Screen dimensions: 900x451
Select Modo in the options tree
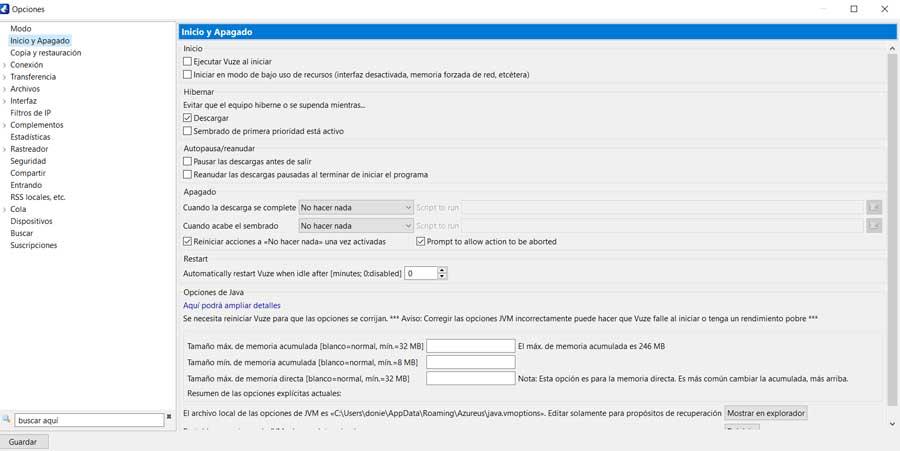click(21, 29)
